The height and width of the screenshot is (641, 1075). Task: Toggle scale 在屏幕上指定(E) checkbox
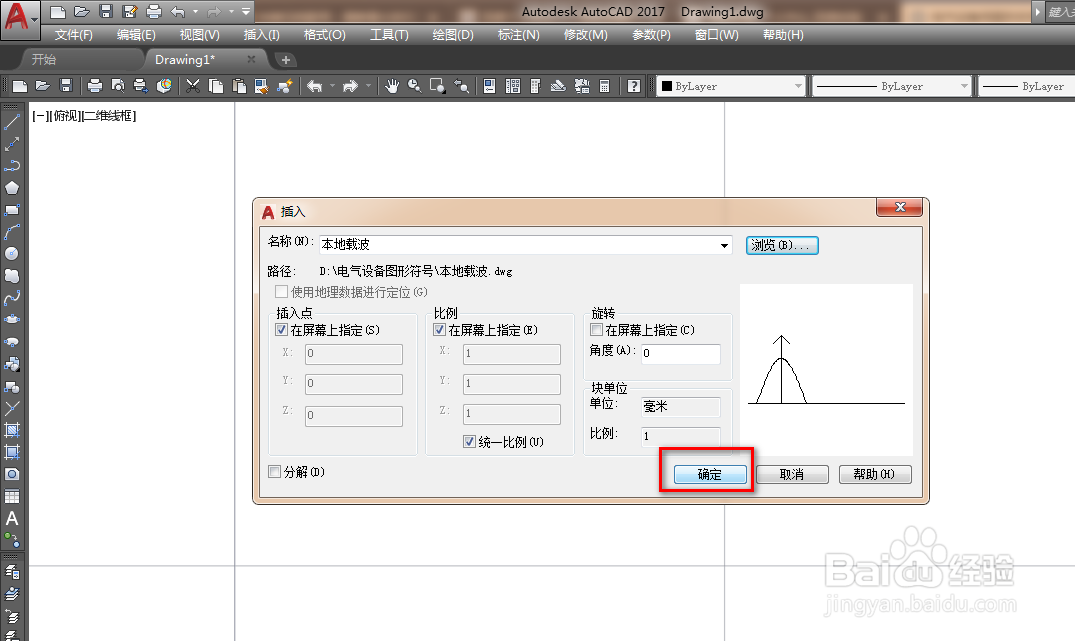pos(439,330)
